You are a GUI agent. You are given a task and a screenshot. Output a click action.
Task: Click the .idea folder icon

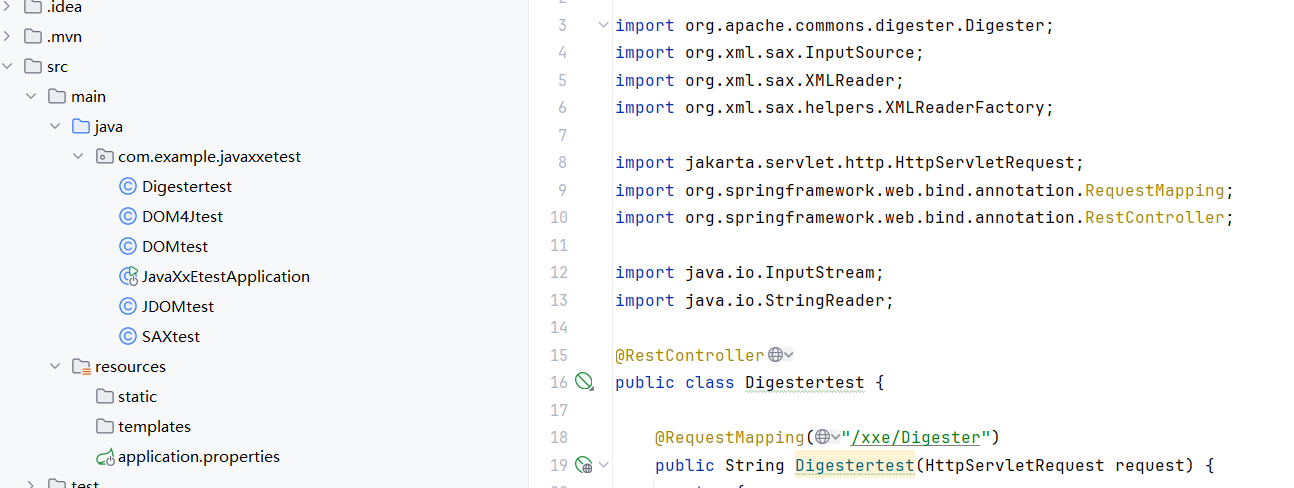point(33,7)
